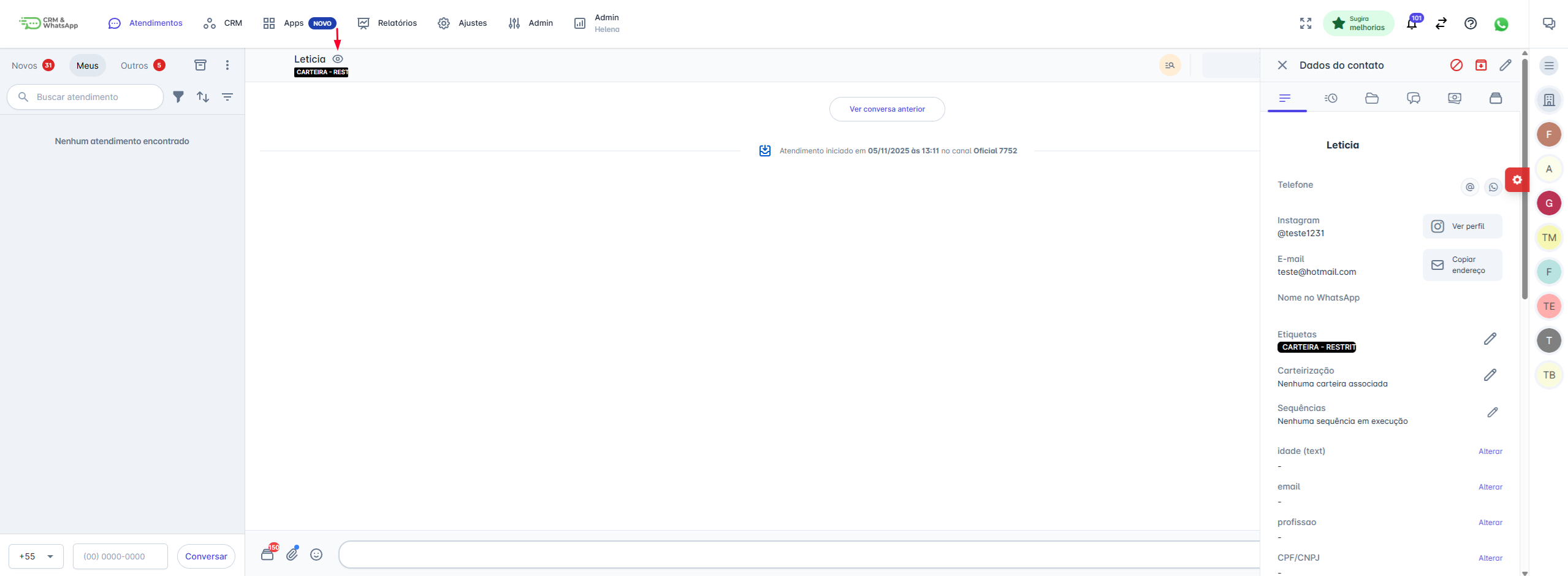Click the Buscar atendimento search field

[x=86, y=97]
